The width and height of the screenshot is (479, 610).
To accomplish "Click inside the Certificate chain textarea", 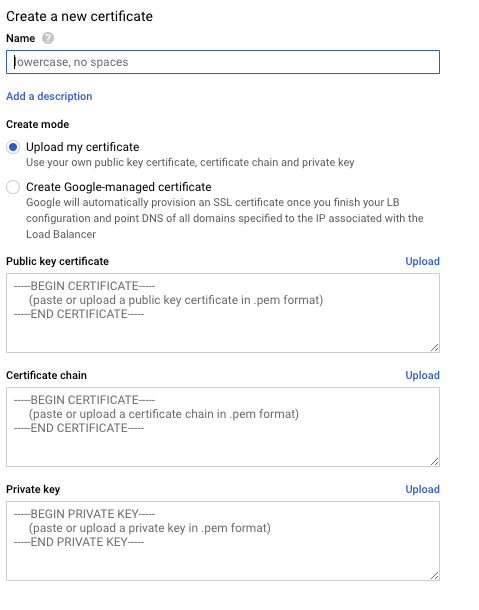I will coord(223,427).
